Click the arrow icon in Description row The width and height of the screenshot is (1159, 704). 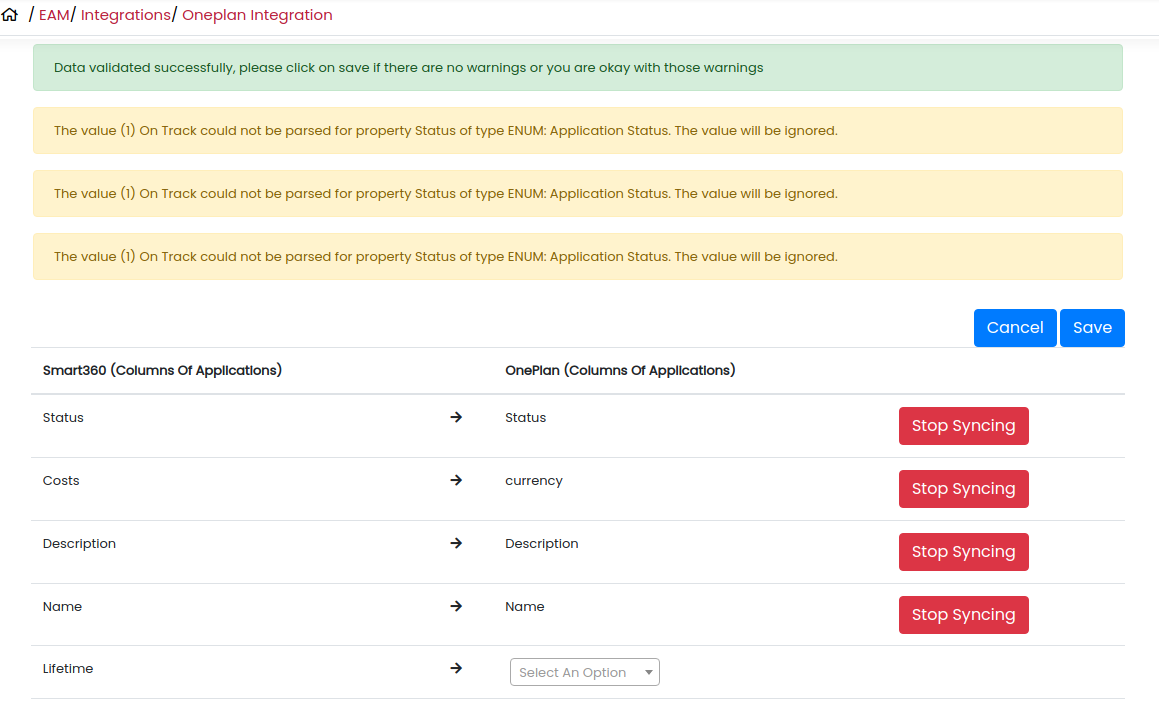456,543
